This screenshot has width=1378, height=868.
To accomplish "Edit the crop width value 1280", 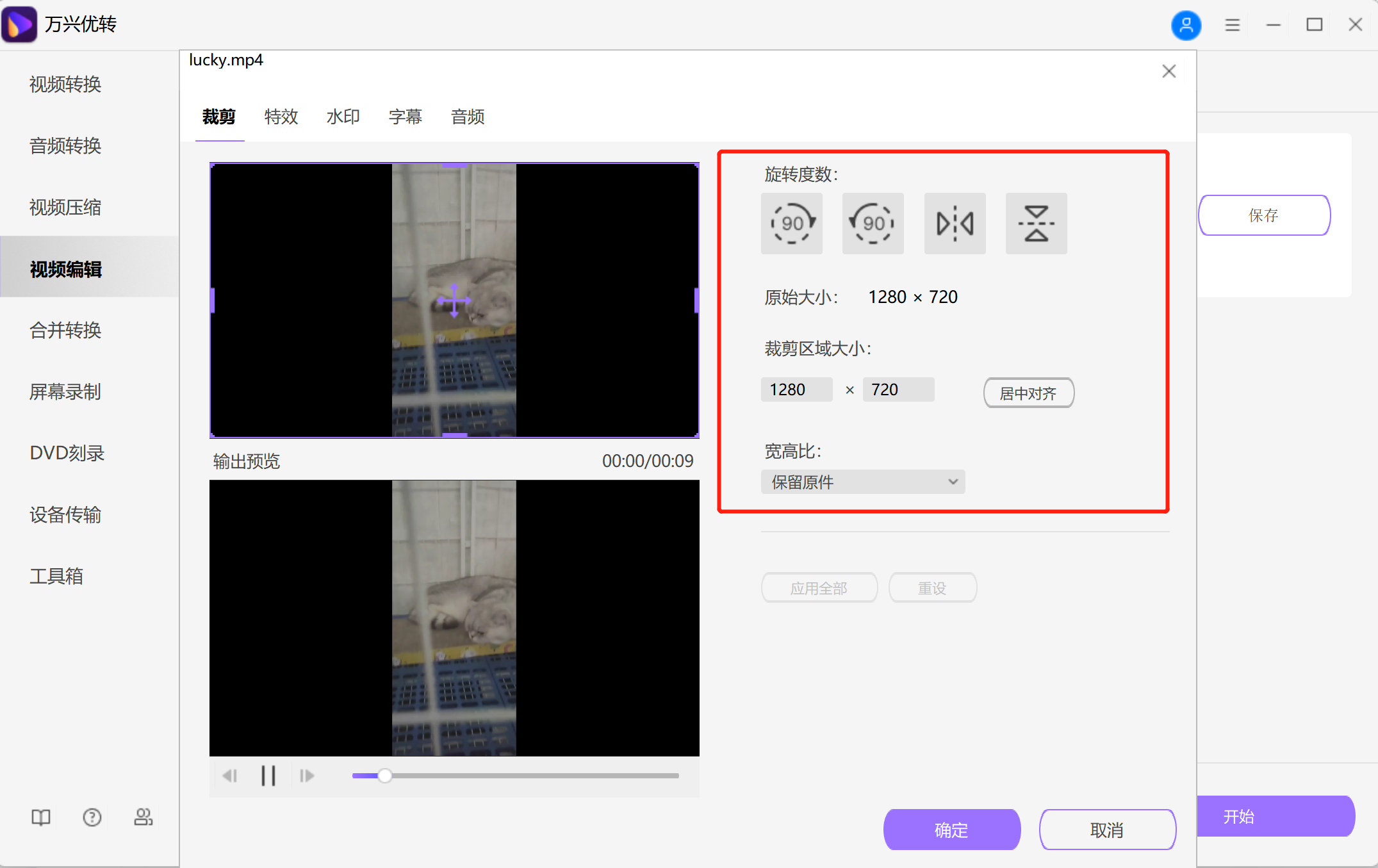I will tap(796, 389).
